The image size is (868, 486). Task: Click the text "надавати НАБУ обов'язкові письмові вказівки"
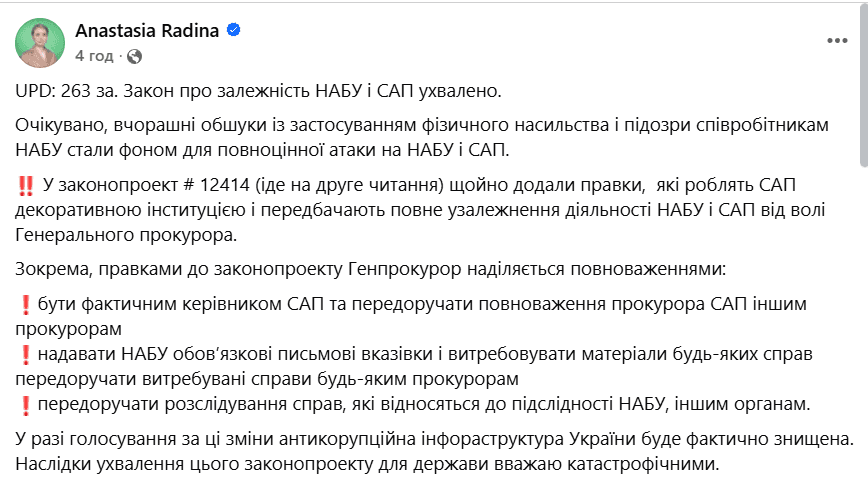point(235,354)
